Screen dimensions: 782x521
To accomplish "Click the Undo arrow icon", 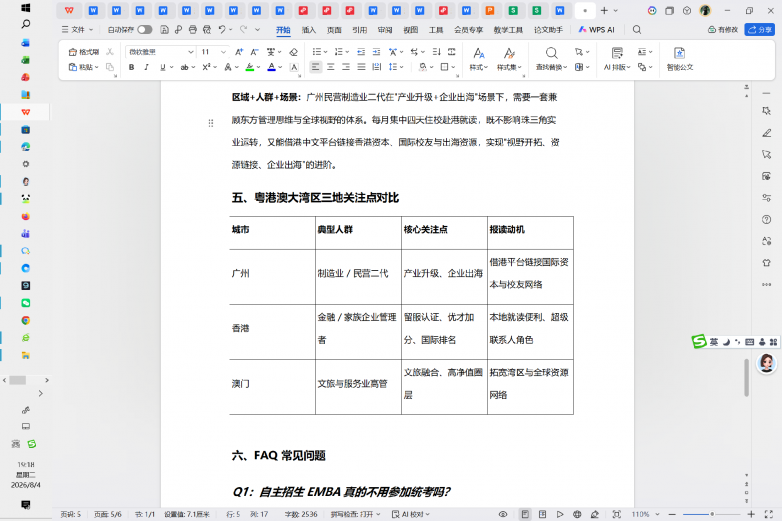I will pos(222,30).
